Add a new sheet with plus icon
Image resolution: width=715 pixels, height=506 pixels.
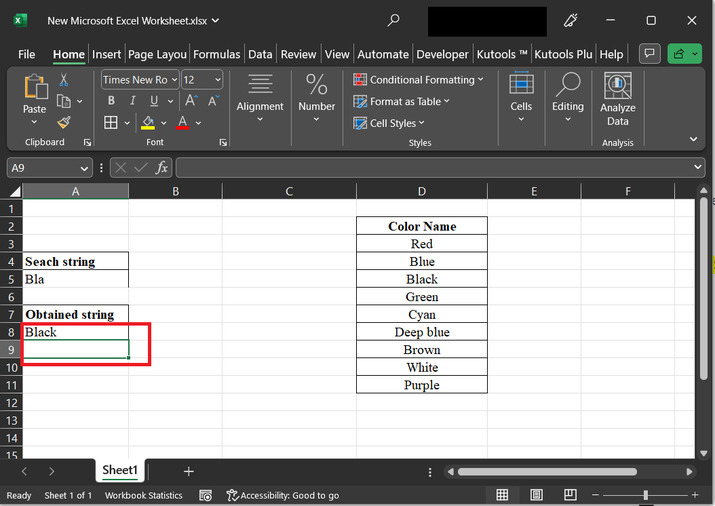(188, 471)
